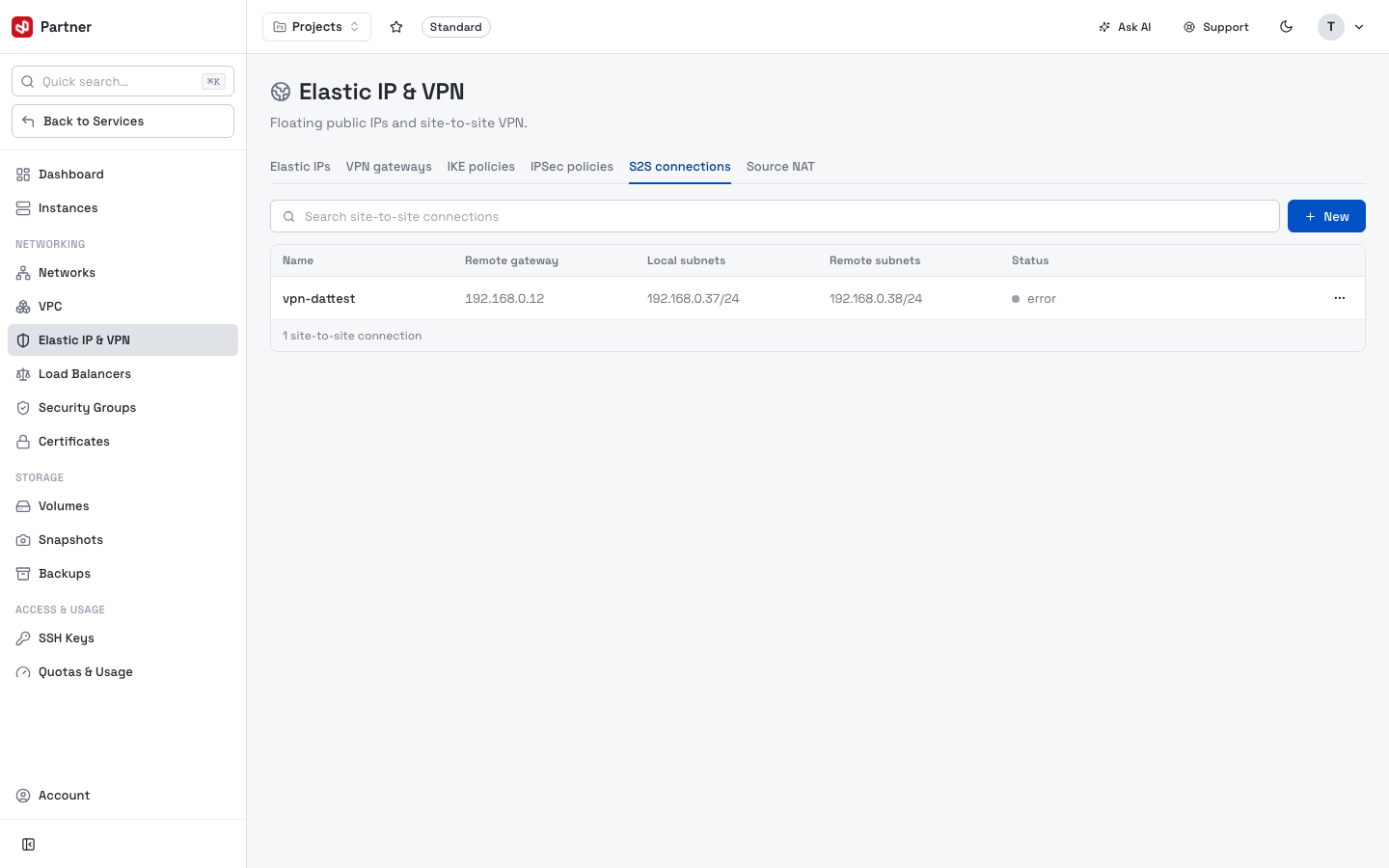Screen dimensions: 1389x868
Task: Star this project as favorite
Action: 396,27
